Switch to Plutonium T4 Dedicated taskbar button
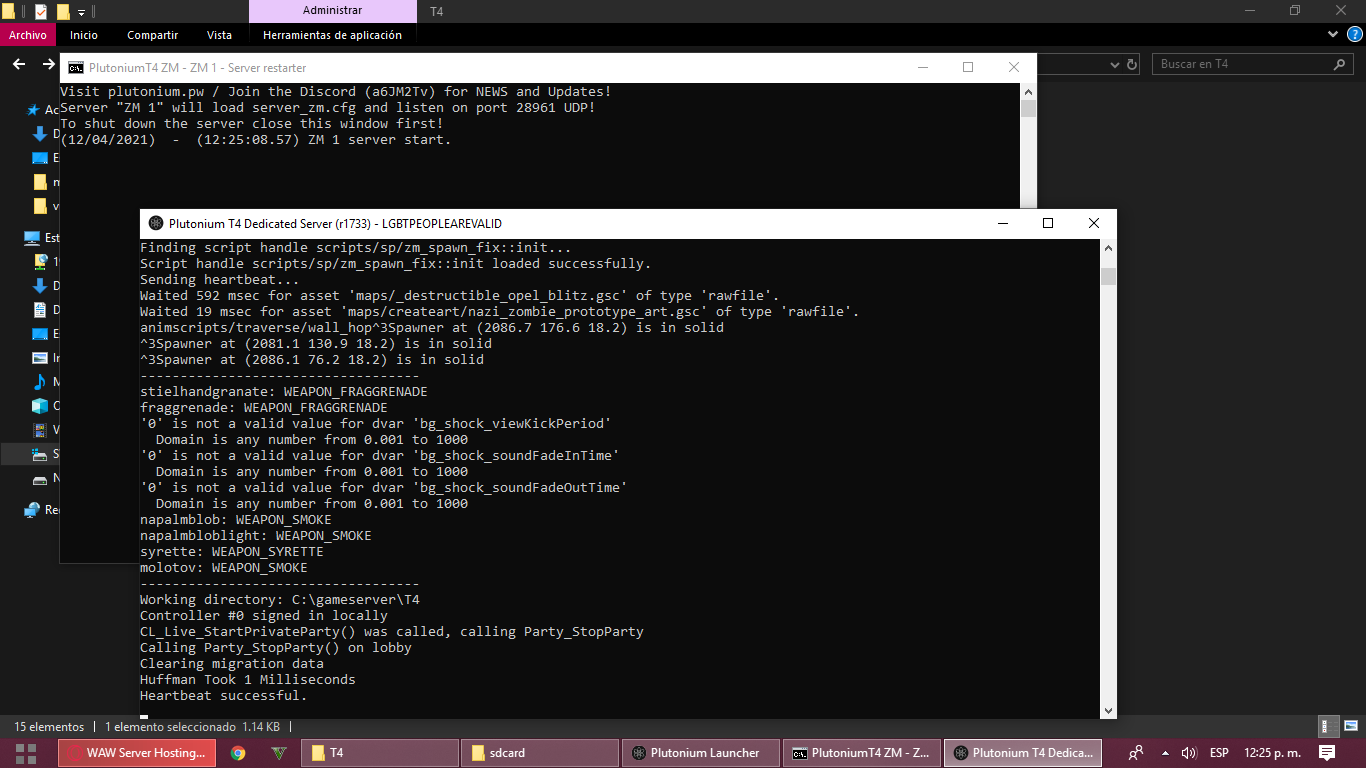Viewport: 1366px width, 768px height. pos(1023,753)
